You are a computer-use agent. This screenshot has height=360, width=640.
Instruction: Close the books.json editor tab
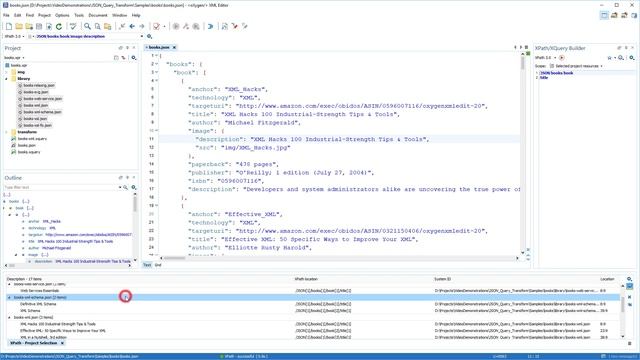(174, 47)
